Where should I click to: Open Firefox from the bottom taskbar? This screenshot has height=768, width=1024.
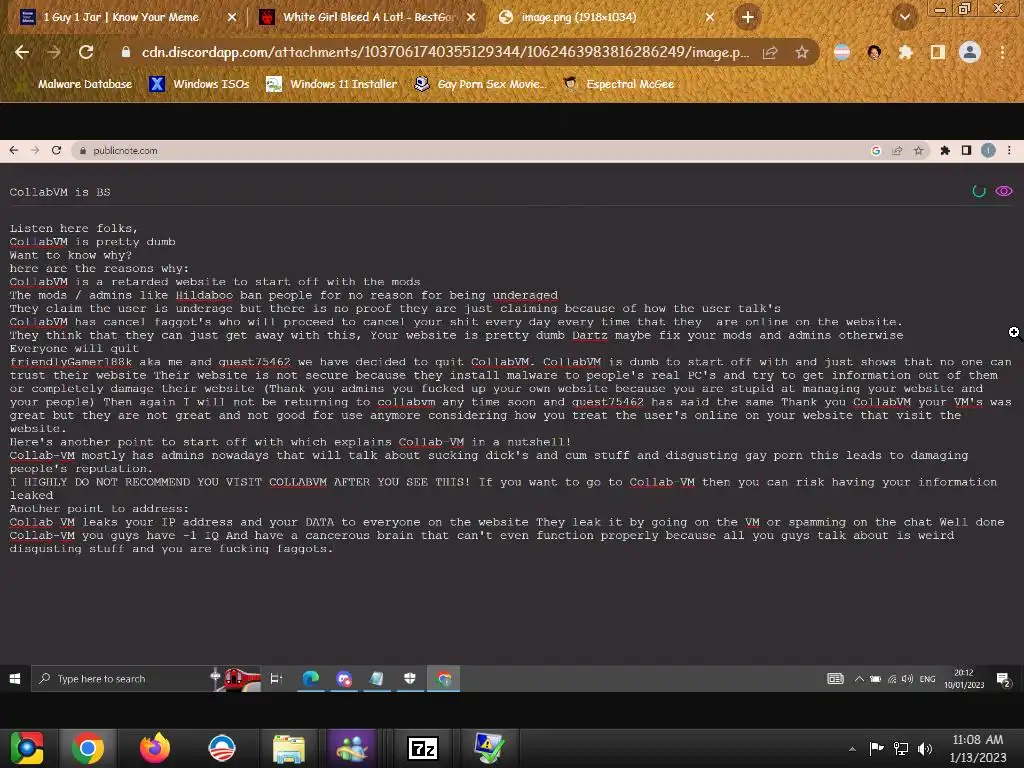point(155,748)
